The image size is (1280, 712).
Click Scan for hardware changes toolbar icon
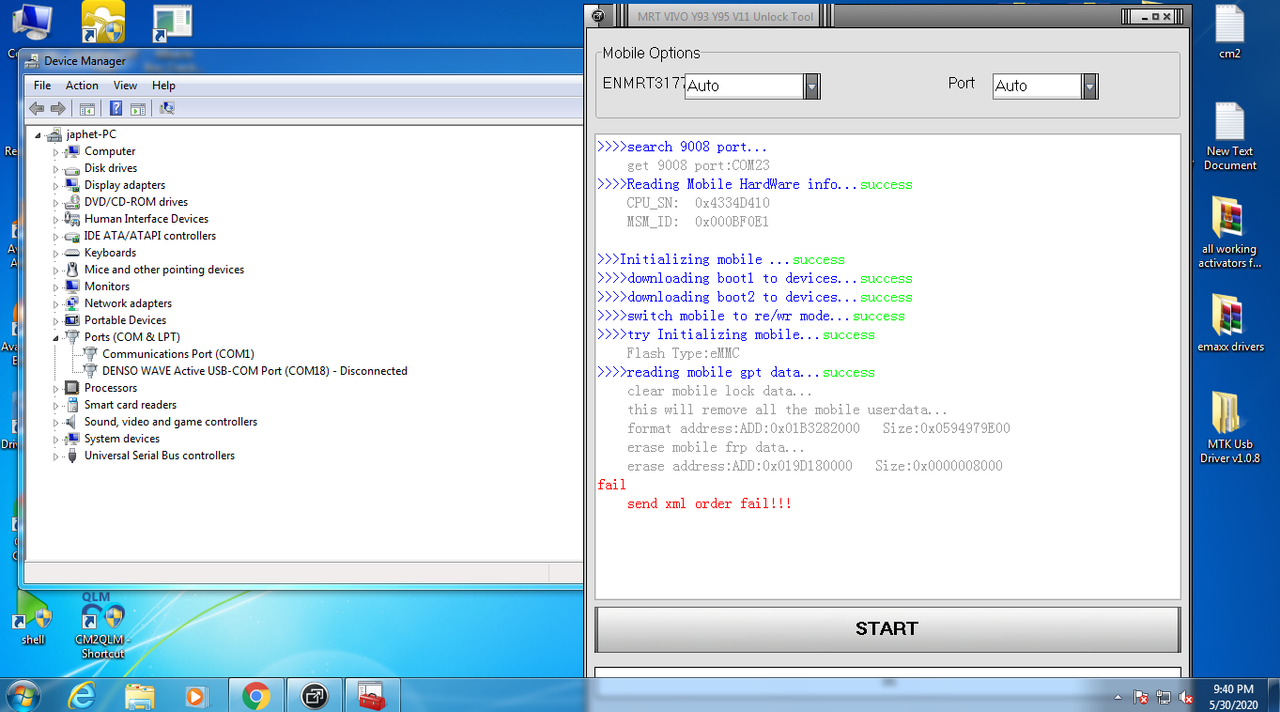167,109
